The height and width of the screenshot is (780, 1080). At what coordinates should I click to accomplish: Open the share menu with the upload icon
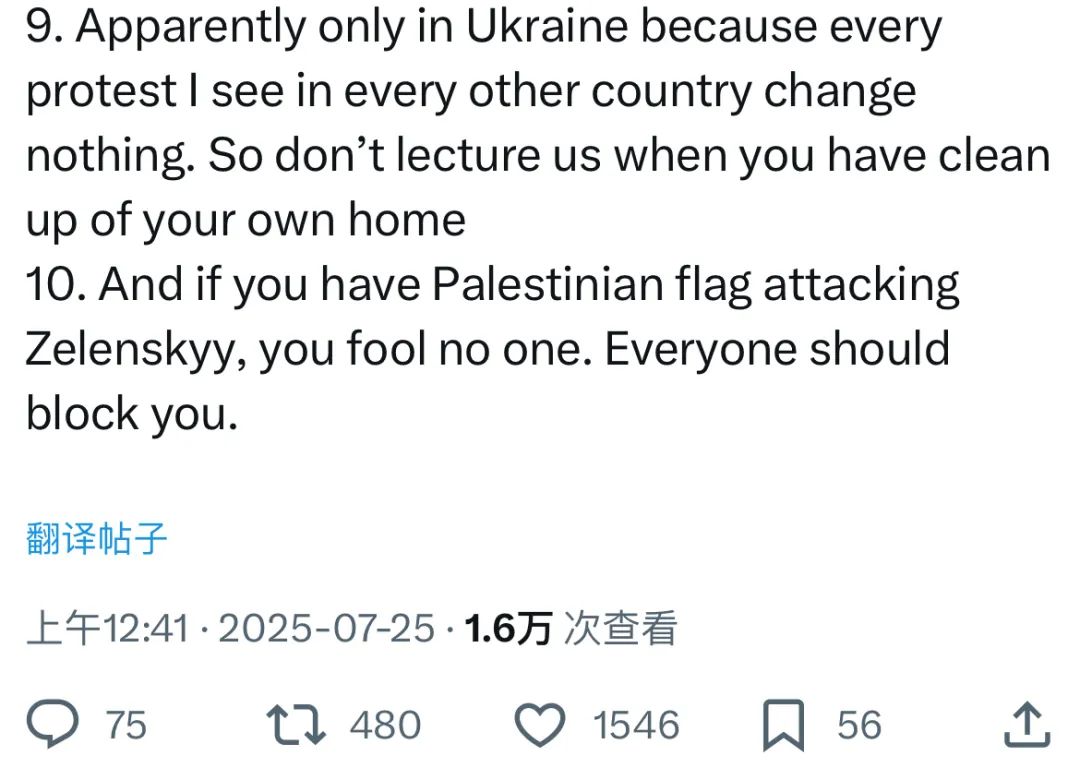pyautogui.click(x=1027, y=724)
